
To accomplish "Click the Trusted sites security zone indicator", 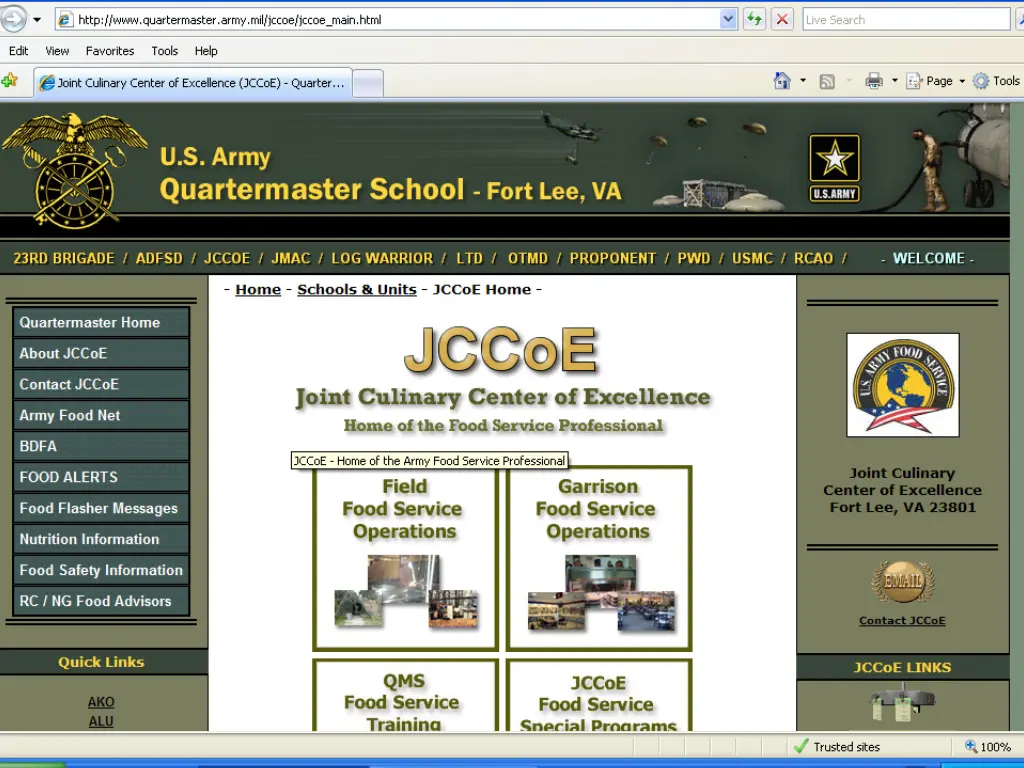I will 837,746.
